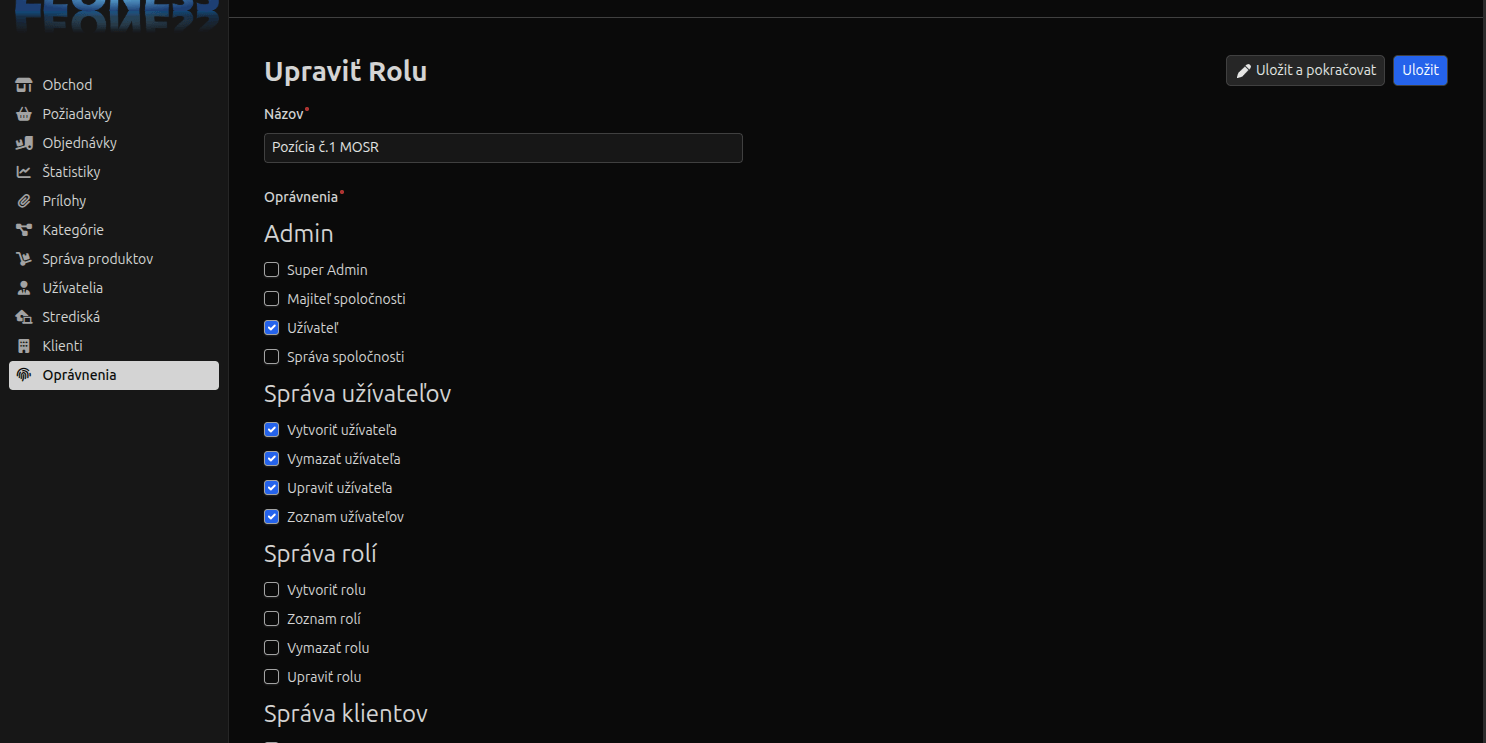
Task: Click the blue Uložit button
Action: [x=1420, y=70]
